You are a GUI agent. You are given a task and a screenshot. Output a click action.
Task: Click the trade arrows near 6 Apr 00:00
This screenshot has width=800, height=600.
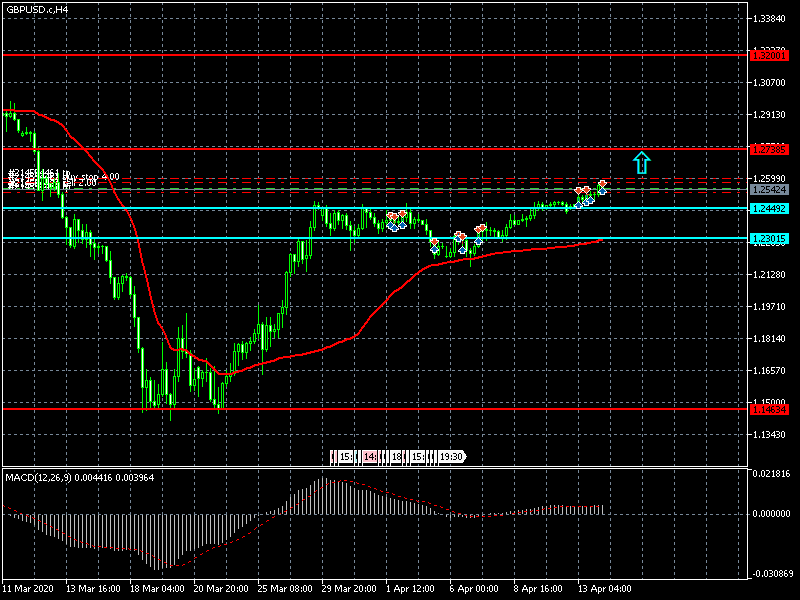click(460, 240)
